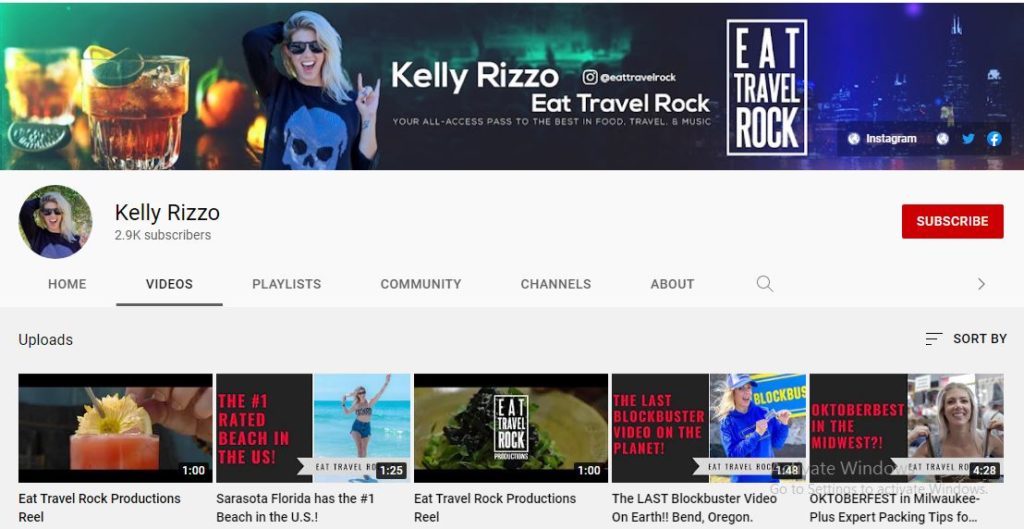Open the Eat Travel Rock Productions logo thumbnail
The height and width of the screenshot is (529, 1024).
tap(511, 428)
